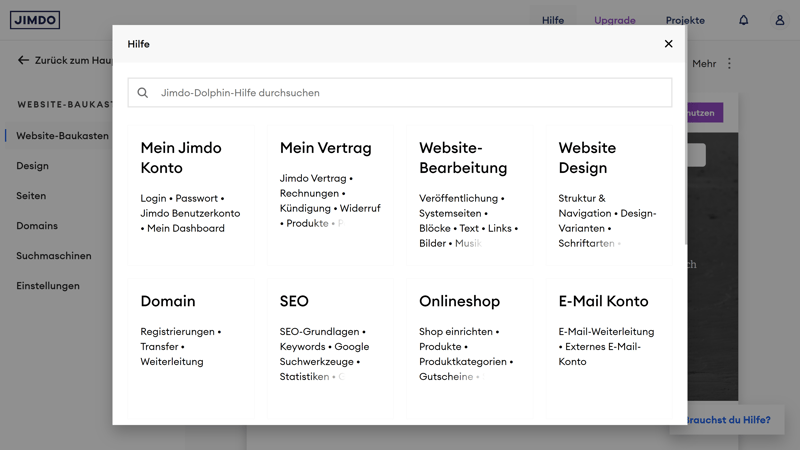Close the Hilfe dialog with X

tap(668, 44)
